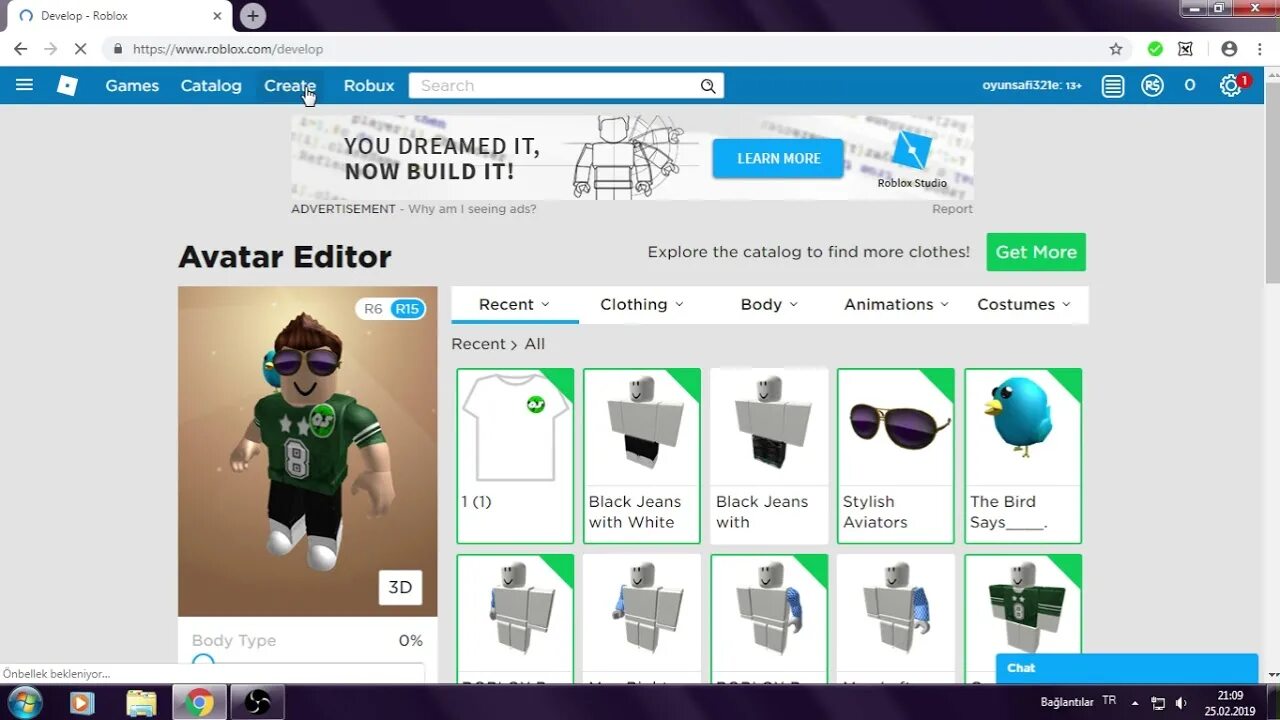Expand the Body category dropdown
Viewport: 1280px width, 720px height.
pos(769,304)
